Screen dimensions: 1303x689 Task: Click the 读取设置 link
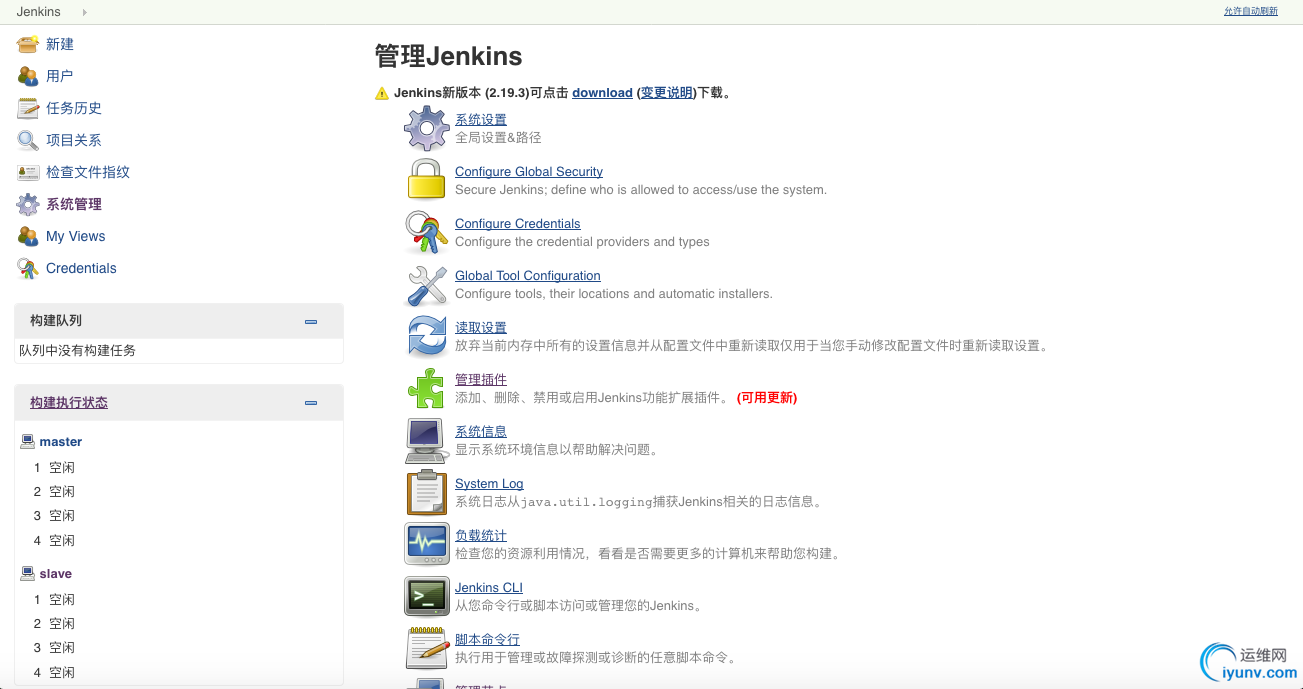coord(481,328)
